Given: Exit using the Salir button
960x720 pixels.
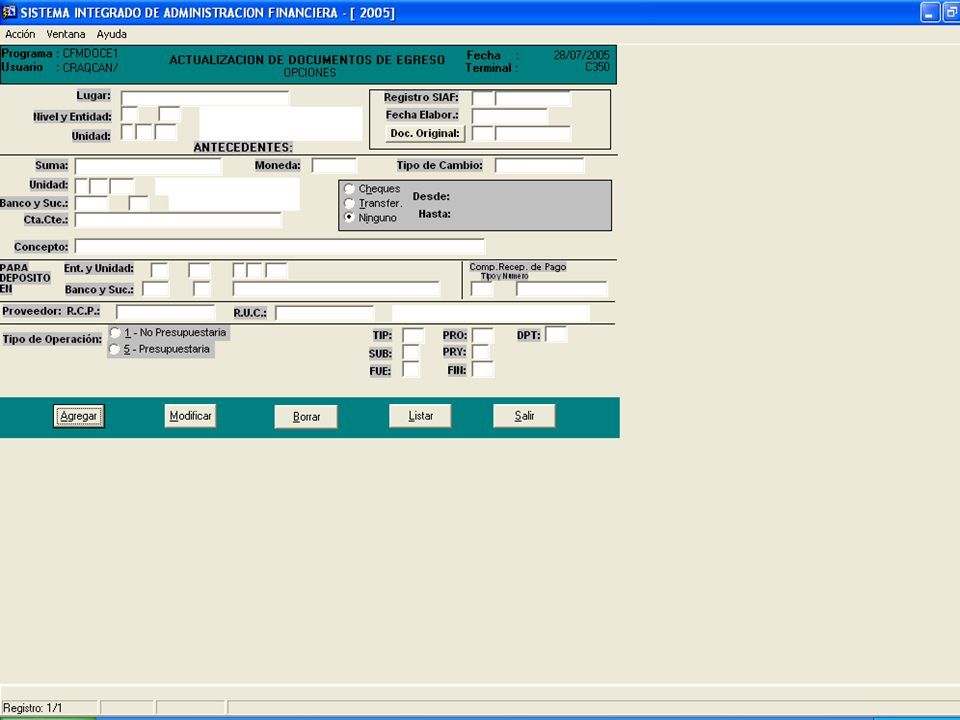Looking at the screenshot, I should [524, 416].
